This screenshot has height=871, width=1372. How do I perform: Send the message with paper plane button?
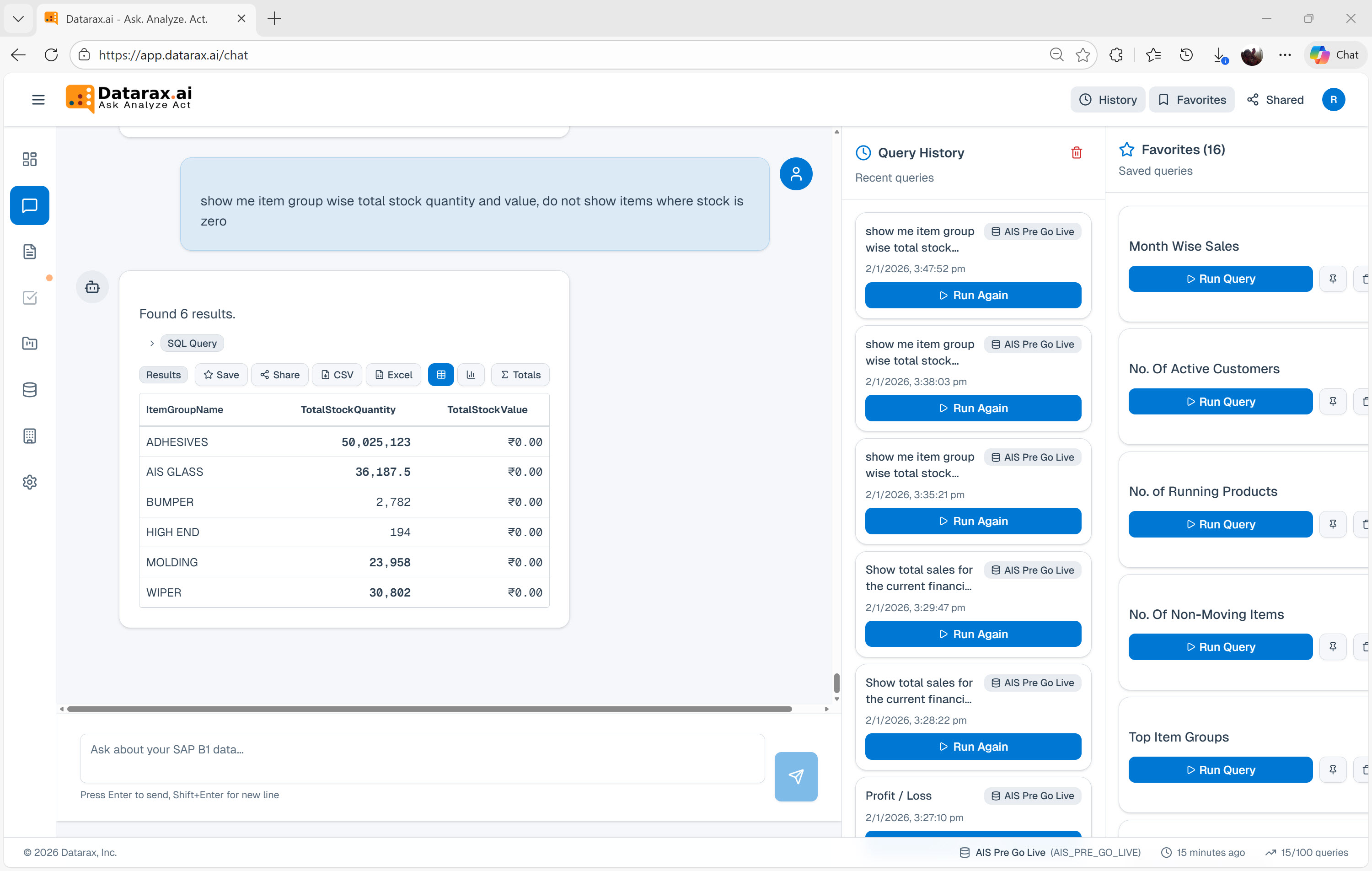pos(795,776)
